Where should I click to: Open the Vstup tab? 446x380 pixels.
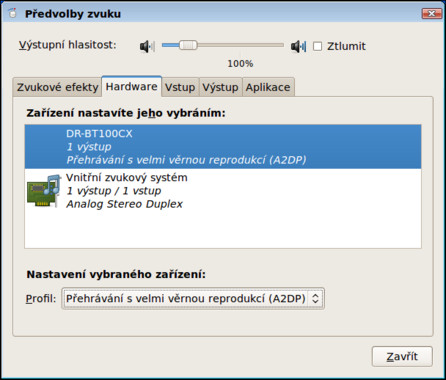[180, 87]
